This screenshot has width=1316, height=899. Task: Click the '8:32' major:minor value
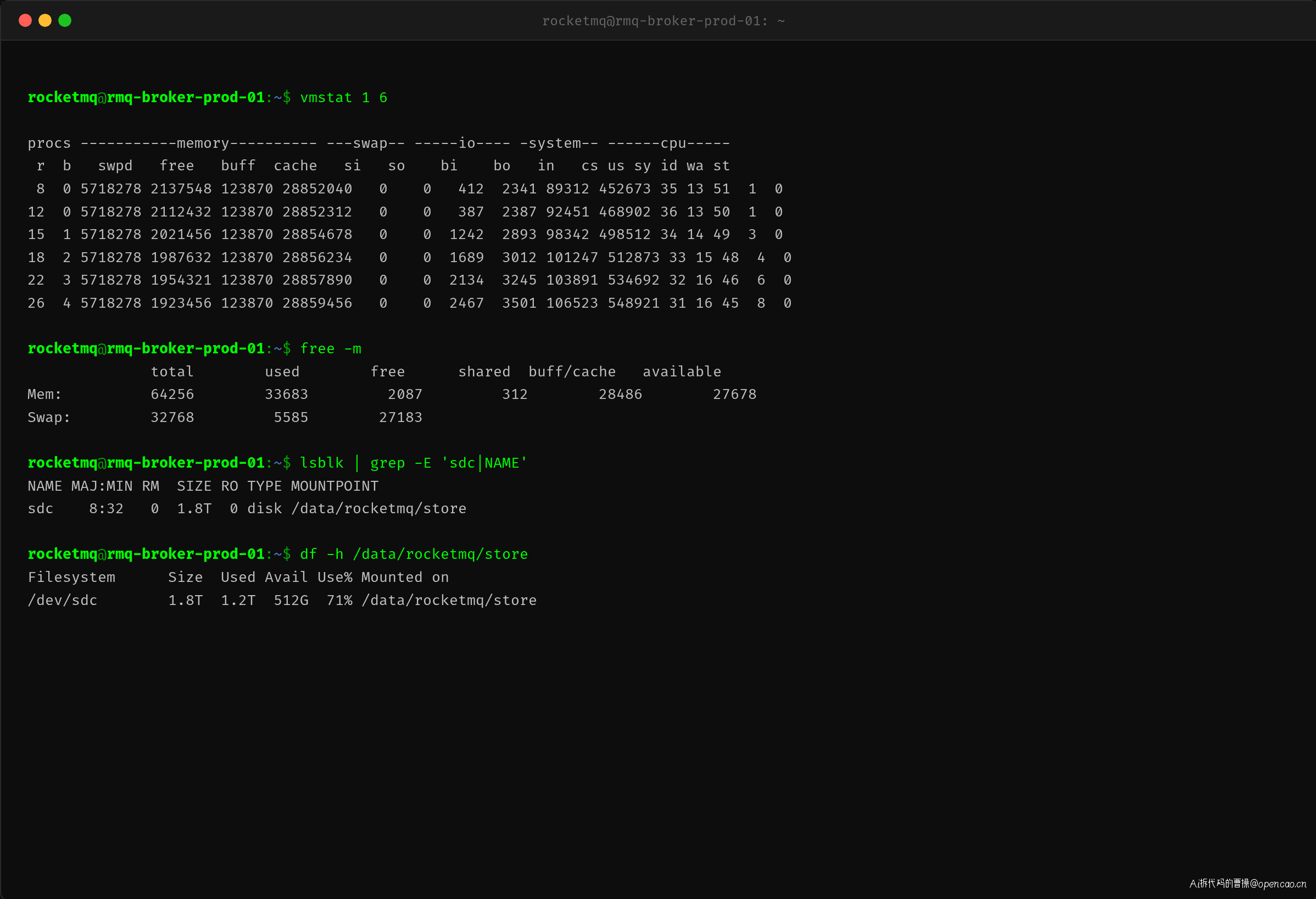[107, 509]
